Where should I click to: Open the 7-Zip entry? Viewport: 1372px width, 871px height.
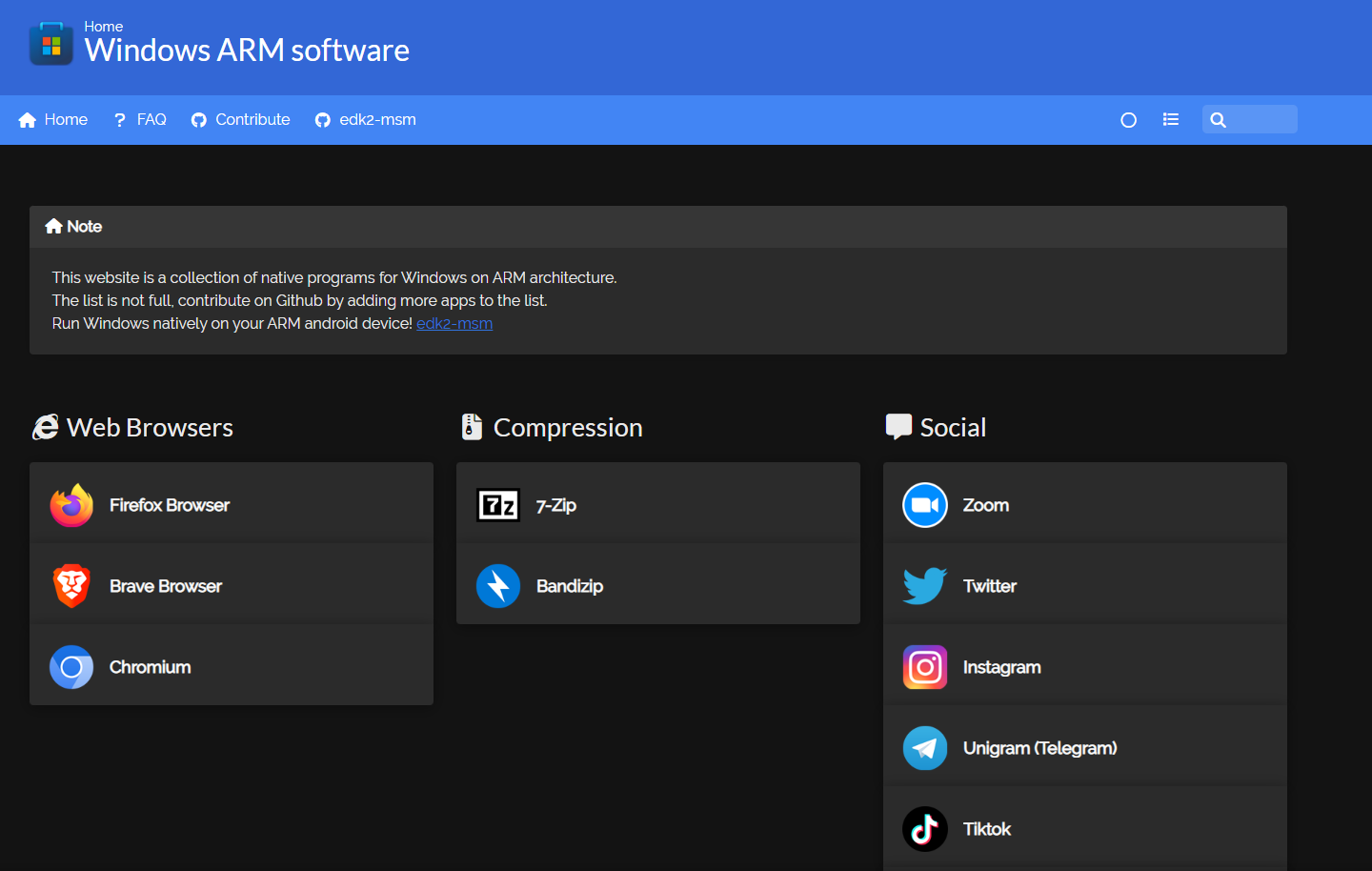pos(658,505)
